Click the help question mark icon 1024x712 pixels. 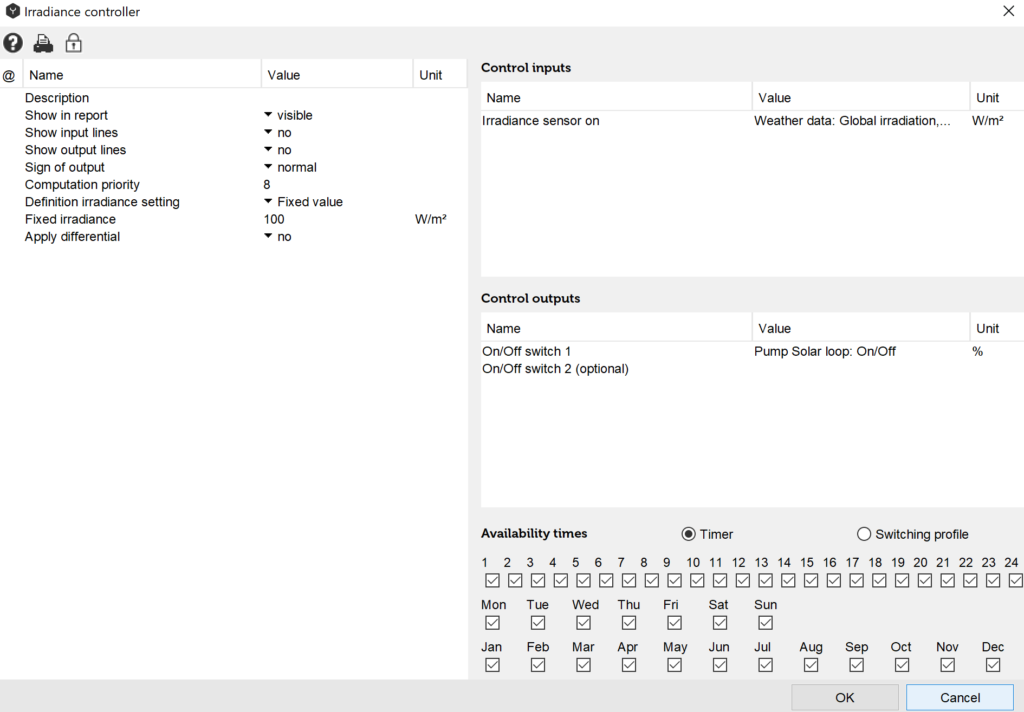(13, 43)
